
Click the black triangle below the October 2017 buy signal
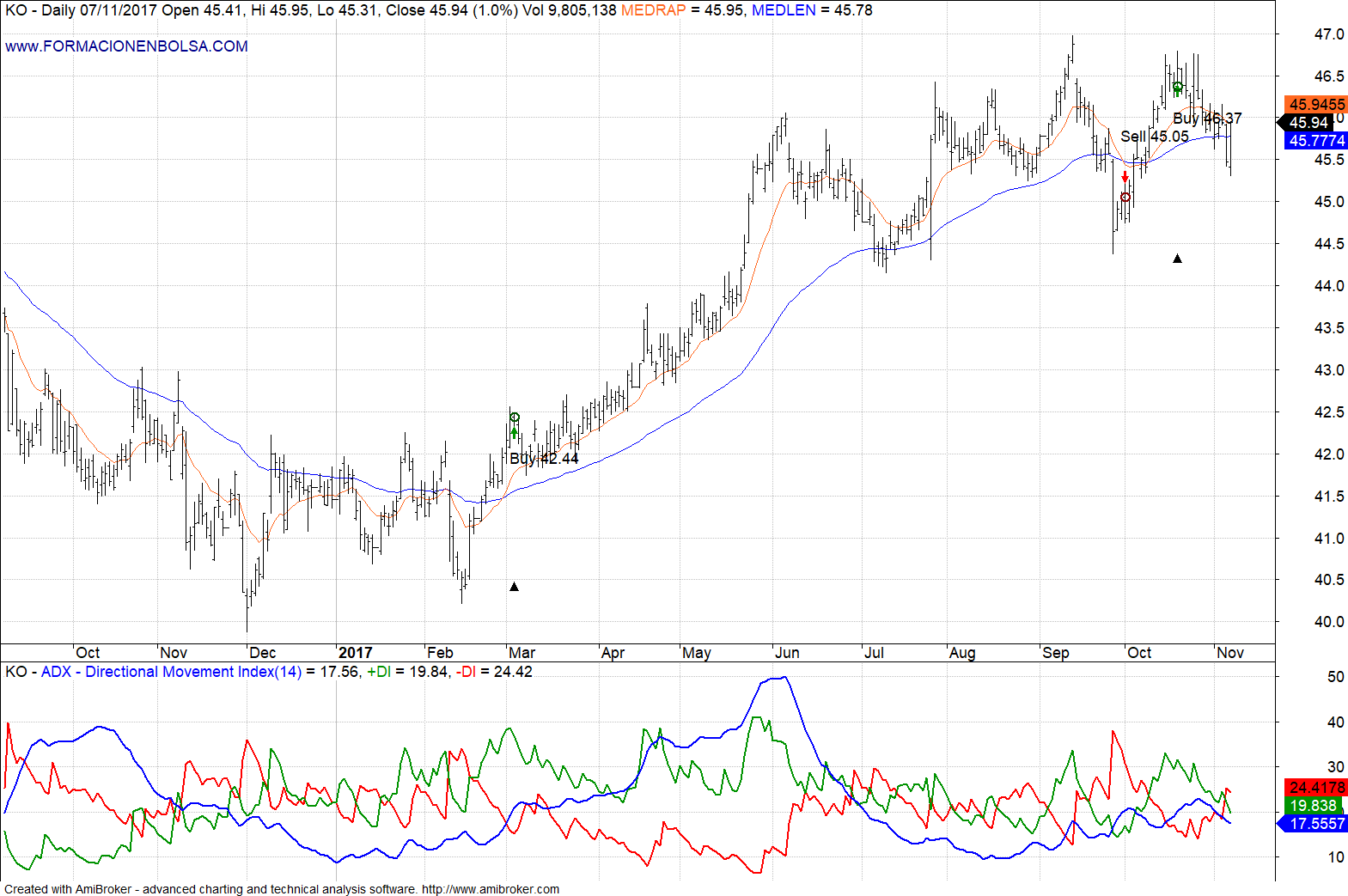[x=1177, y=259]
